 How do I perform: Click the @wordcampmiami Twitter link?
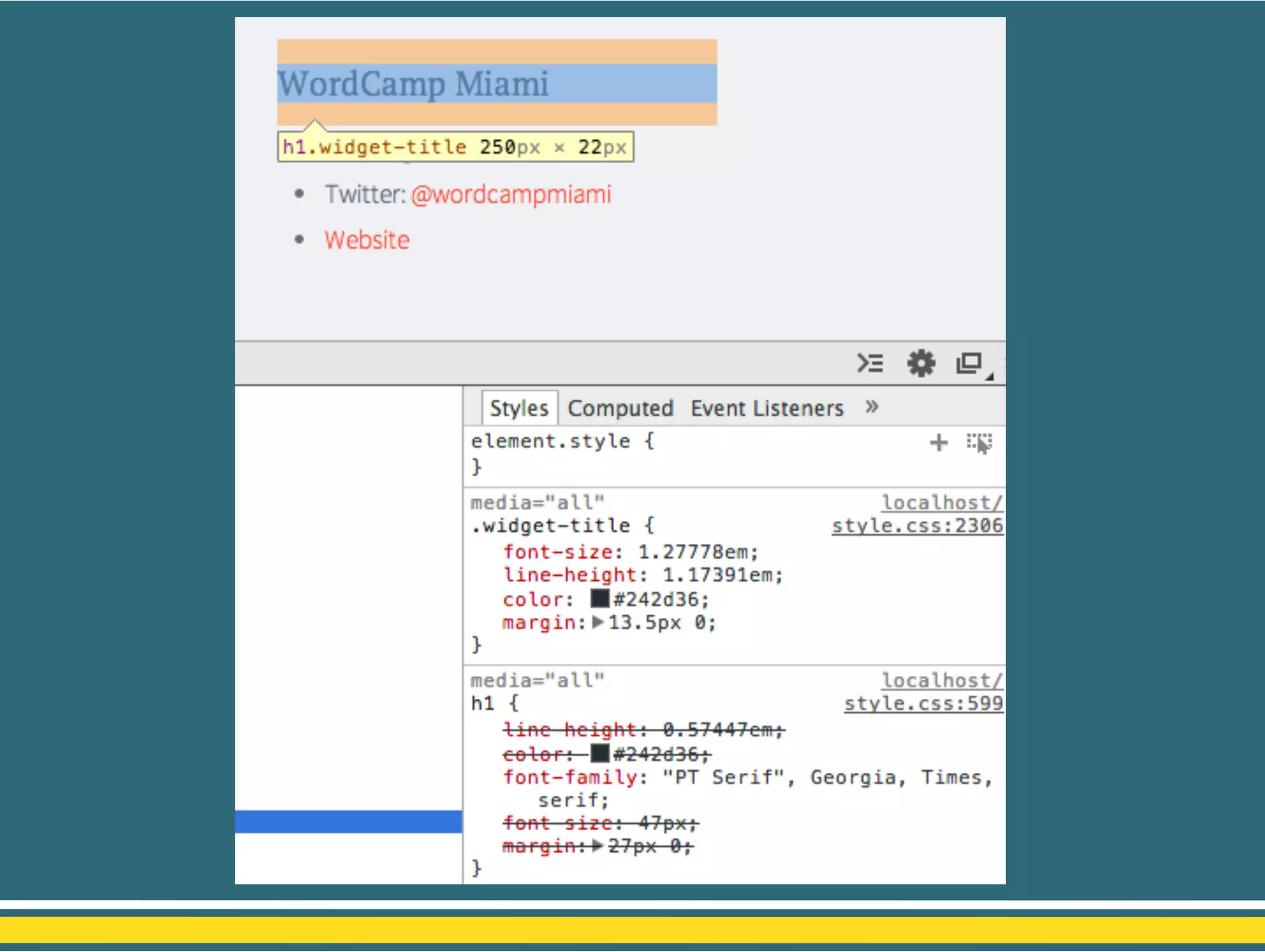point(511,195)
